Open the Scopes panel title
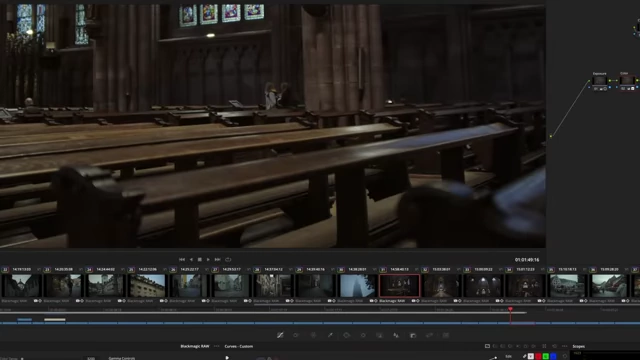Viewport: 640px width, 360px height. click(578, 346)
